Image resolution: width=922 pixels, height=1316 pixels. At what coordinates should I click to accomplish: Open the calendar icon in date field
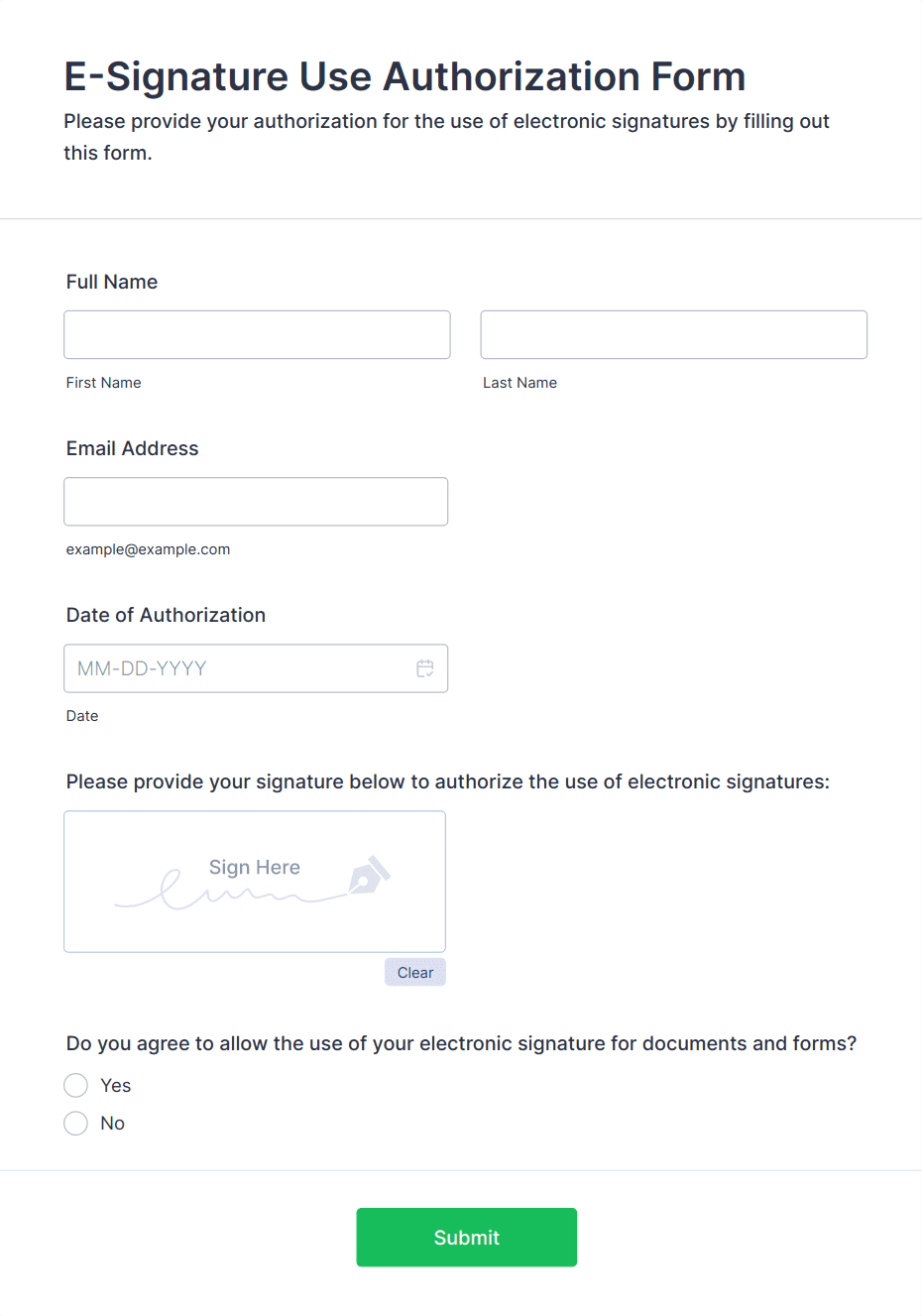pyautogui.click(x=425, y=668)
